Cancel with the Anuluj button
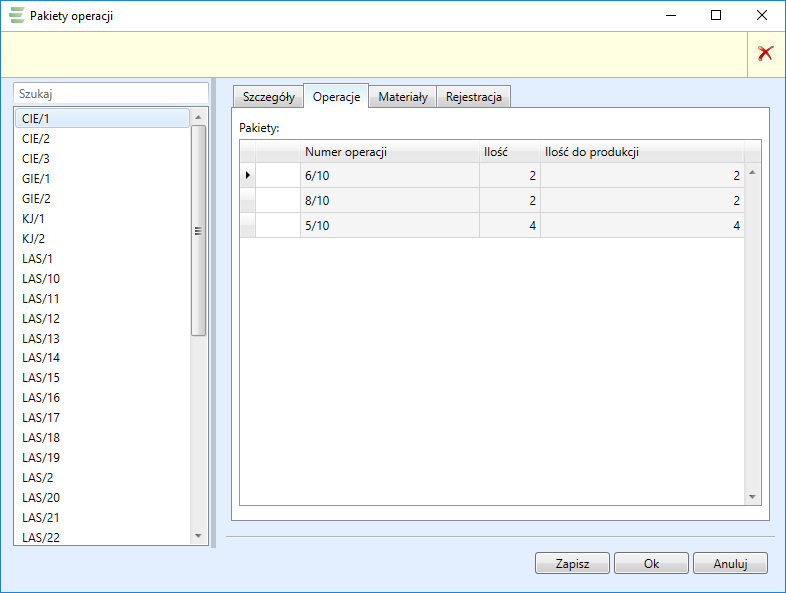 pos(730,563)
